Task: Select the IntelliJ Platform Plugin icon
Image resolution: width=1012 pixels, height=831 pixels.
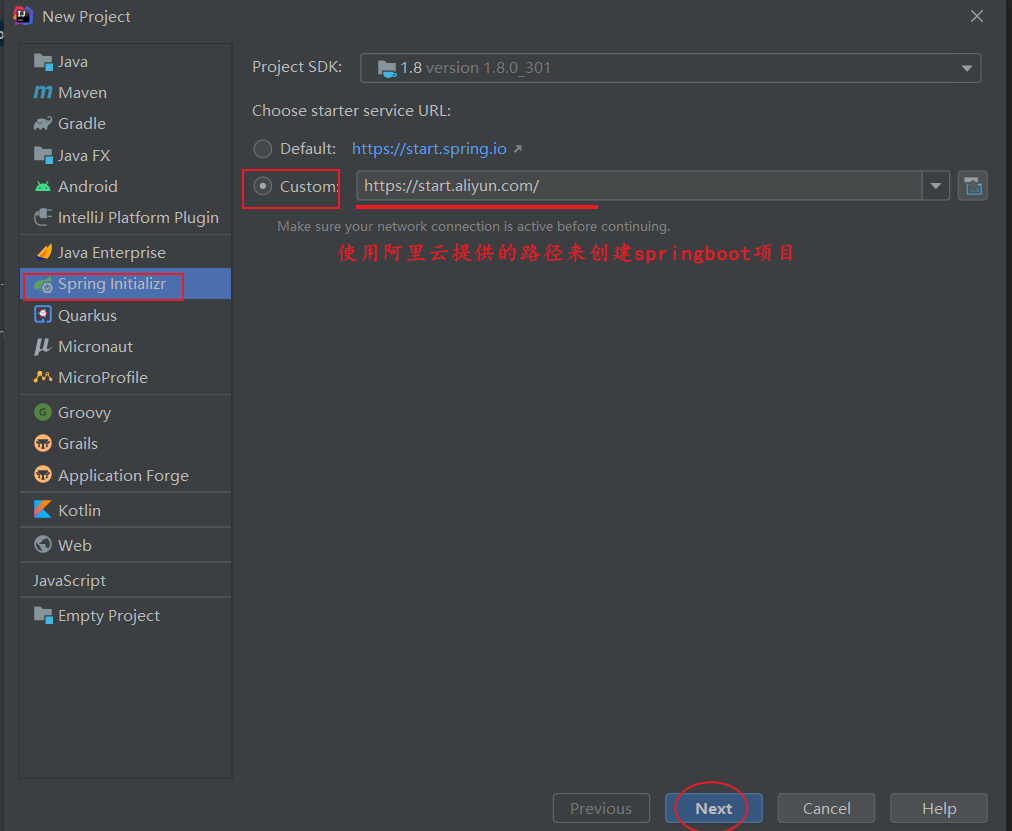Action: click(x=43, y=217)
